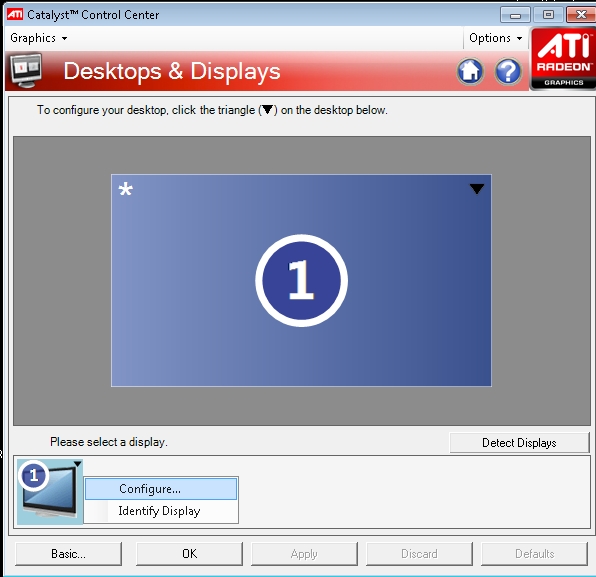This screenshot has width=596, height=577.
Task: Confirm with the OK button
Action: (x=189, y=554)
